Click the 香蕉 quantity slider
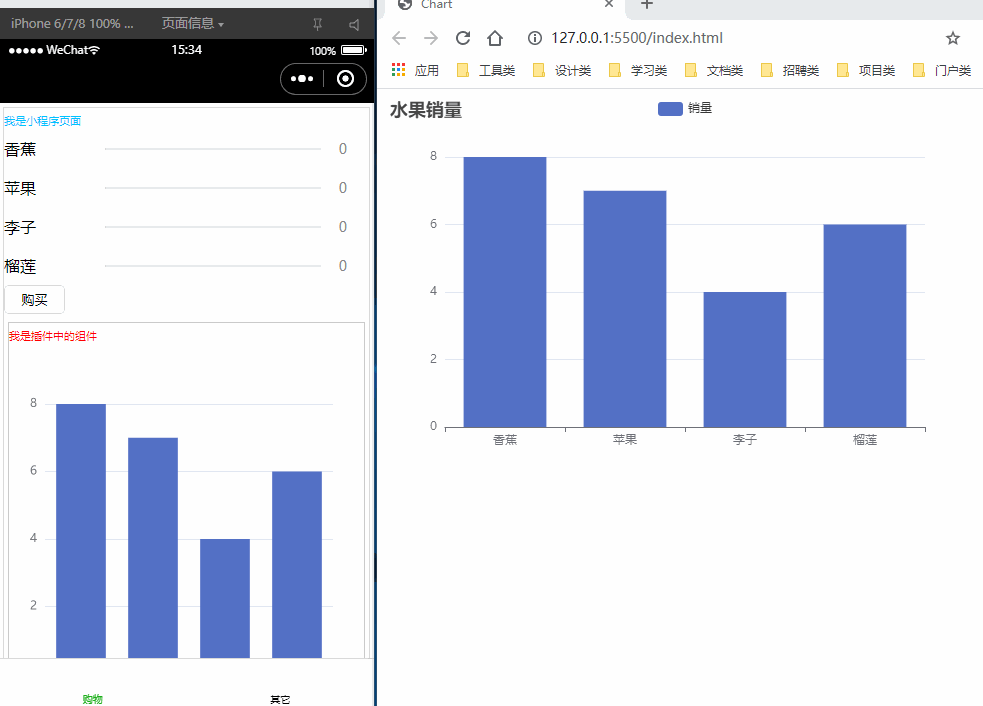This screenshot has height=706, width=983. tap(212, 149)
